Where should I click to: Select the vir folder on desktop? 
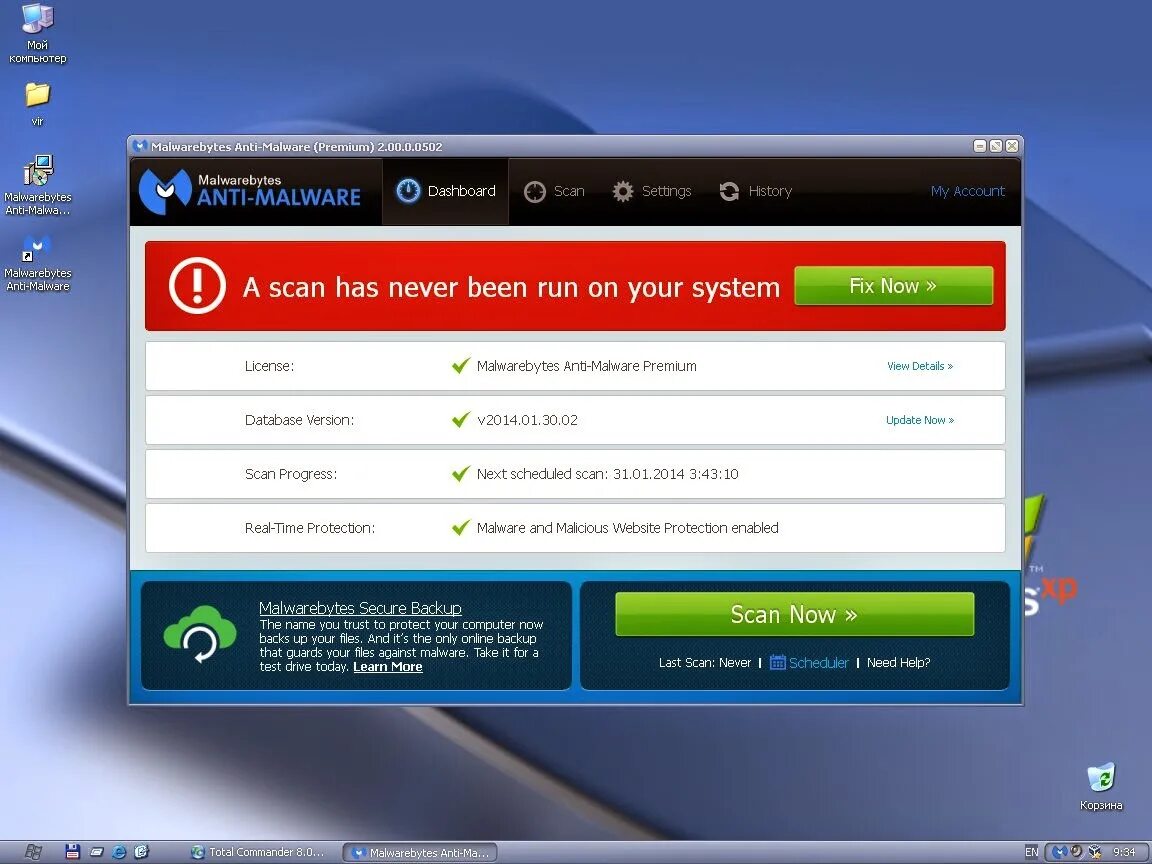pos(37,104)
